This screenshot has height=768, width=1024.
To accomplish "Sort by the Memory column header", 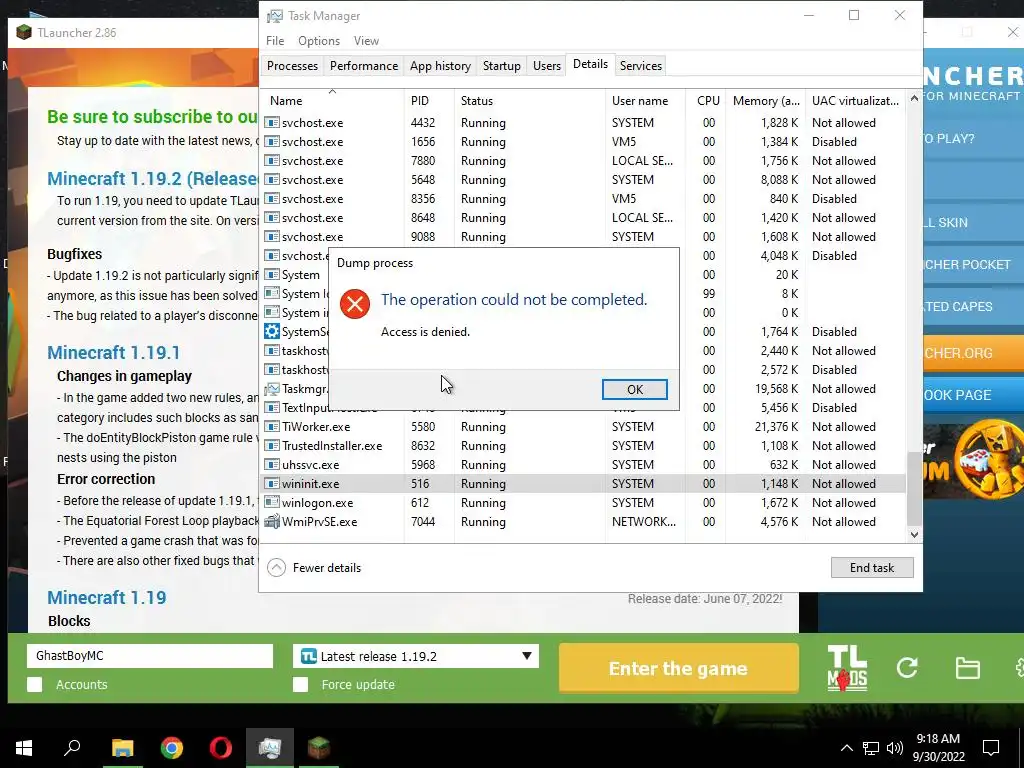I will click(765, 101).
